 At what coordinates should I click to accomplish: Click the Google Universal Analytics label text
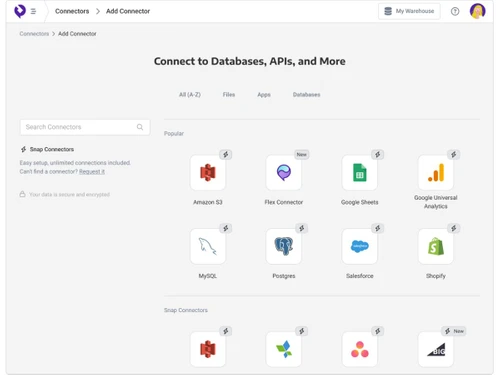436,202
